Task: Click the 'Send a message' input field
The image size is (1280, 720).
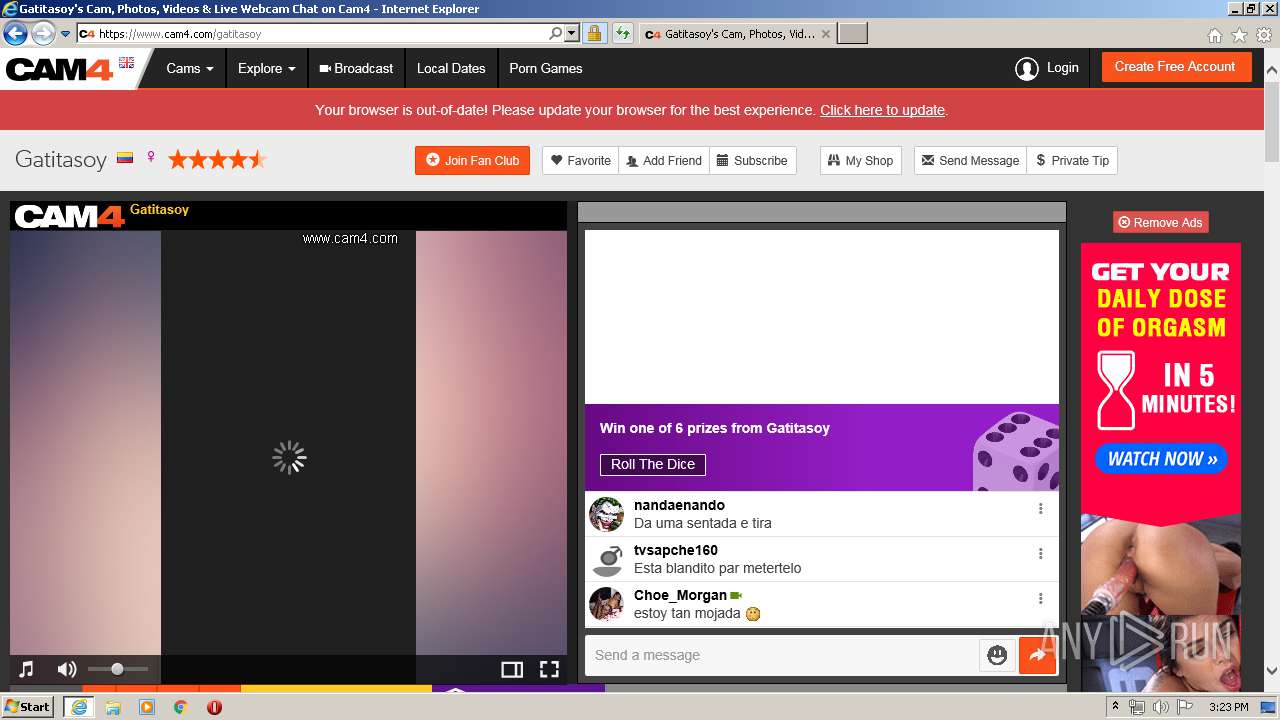Action: click(x=782, y=655)
